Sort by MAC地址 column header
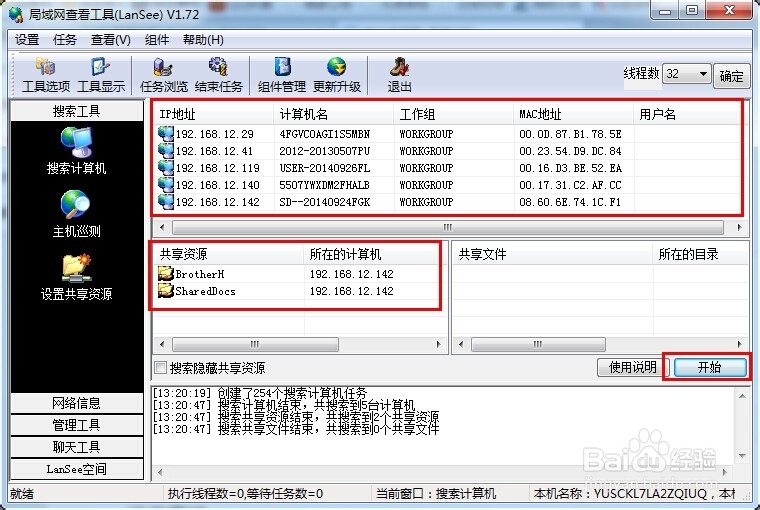The image size is (760, 510). (x=573, y=114)
